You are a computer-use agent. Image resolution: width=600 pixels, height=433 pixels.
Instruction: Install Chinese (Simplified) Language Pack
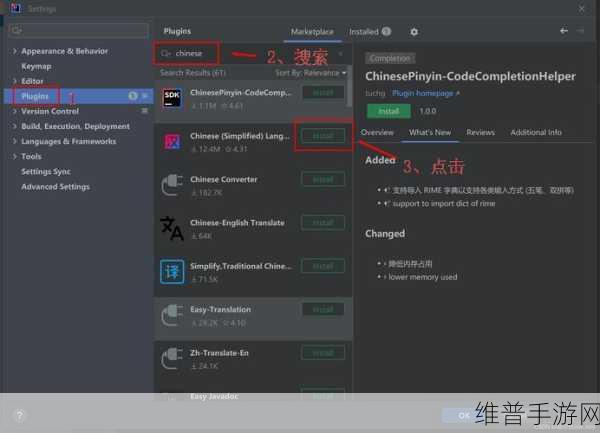pyautogui.click(x=323, y=136)
